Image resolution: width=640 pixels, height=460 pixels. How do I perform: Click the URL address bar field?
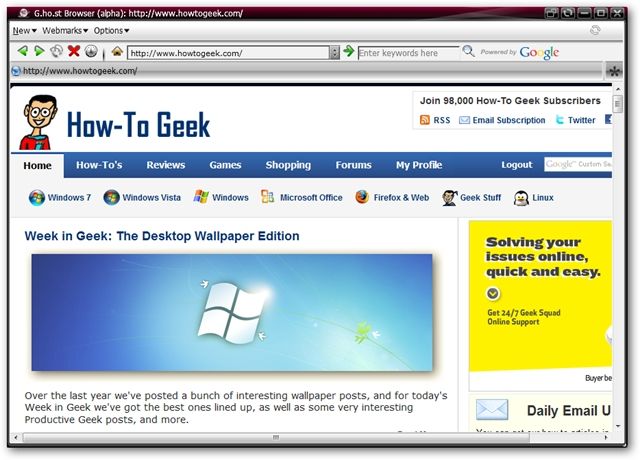pyautogui.click(x=229, y=53)
